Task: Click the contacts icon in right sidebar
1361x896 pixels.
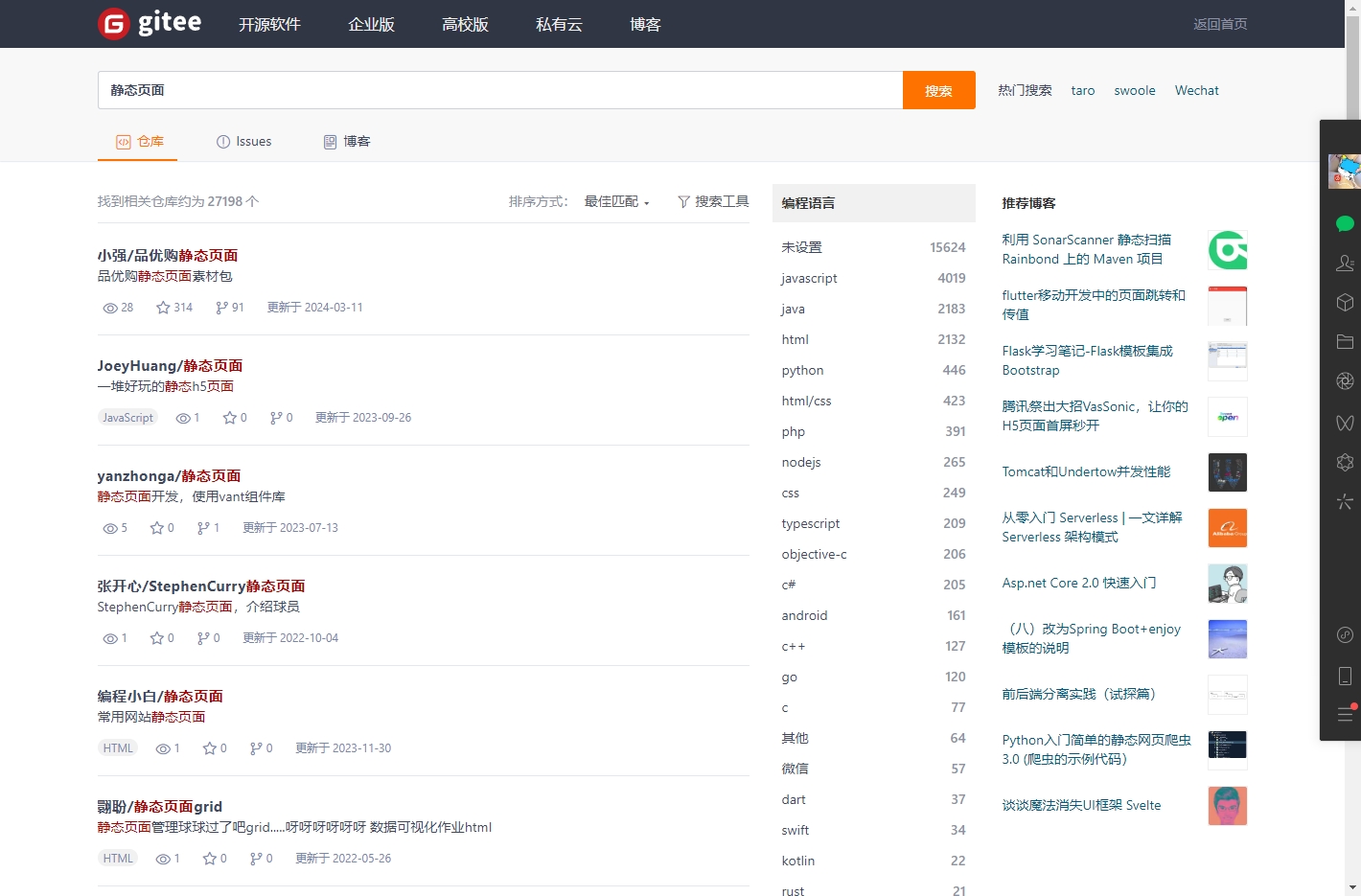Action: (x=1345, y=263)
